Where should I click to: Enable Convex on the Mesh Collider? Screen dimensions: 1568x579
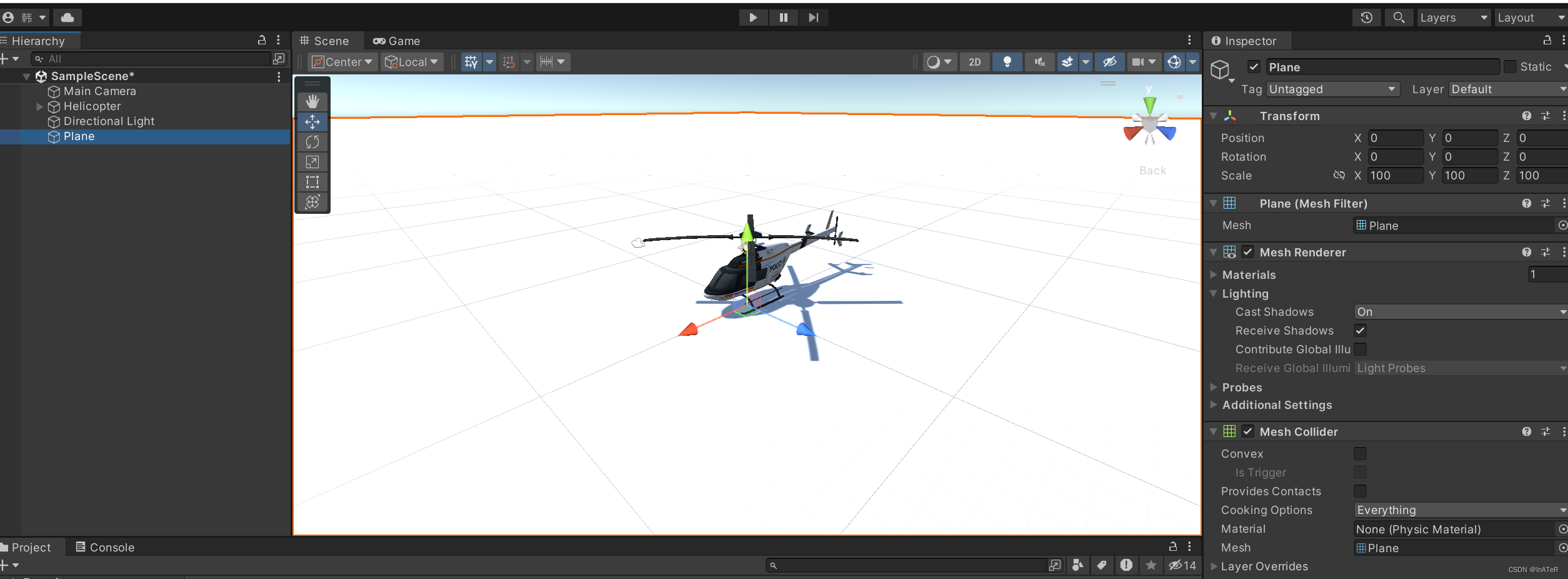click(x=1360, y=453)
